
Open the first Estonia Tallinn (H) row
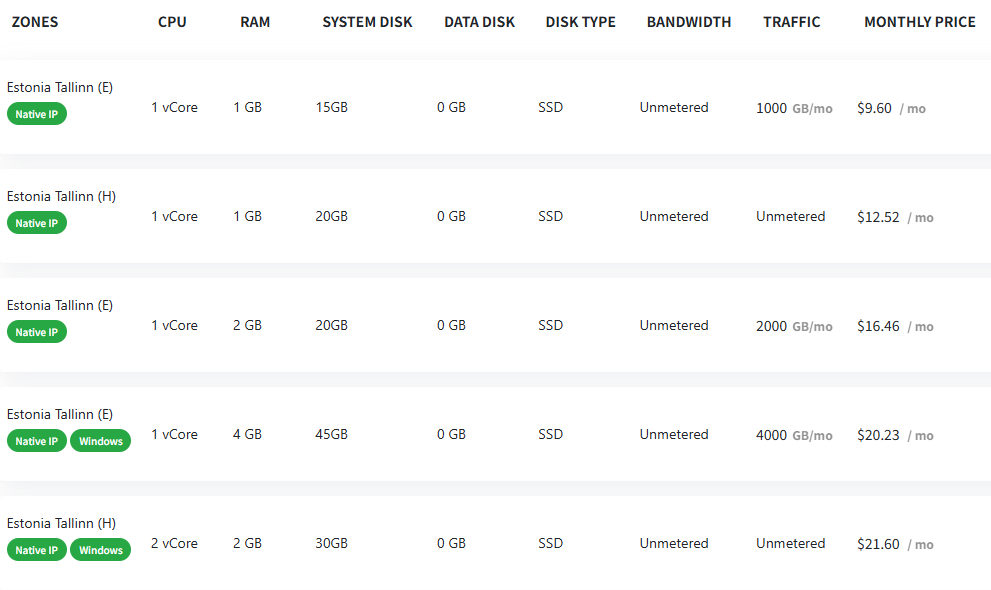(496, 216)
